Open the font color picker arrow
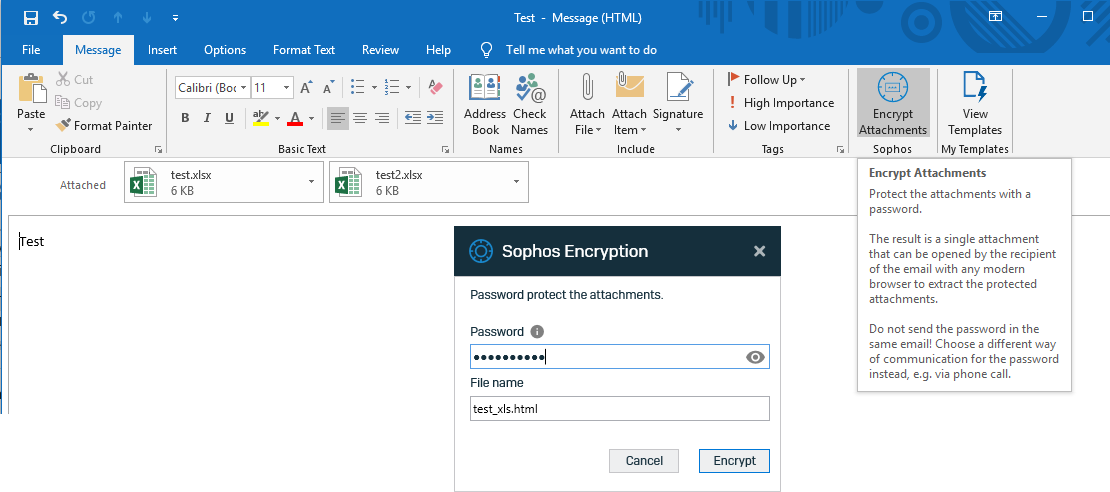Screen dimensions: 1110x492 click(x=312, y=118)
